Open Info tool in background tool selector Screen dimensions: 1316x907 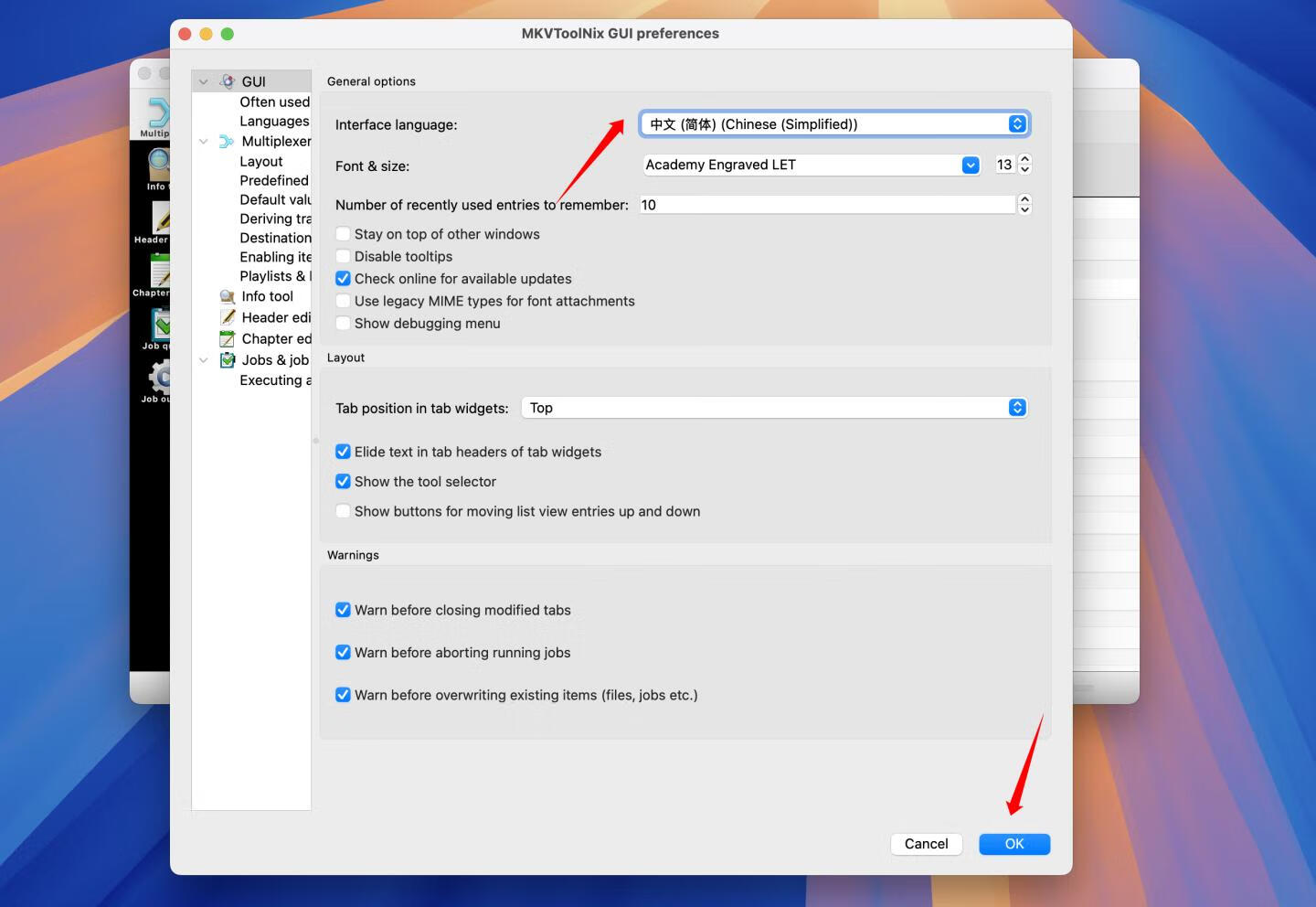[159, 165]
